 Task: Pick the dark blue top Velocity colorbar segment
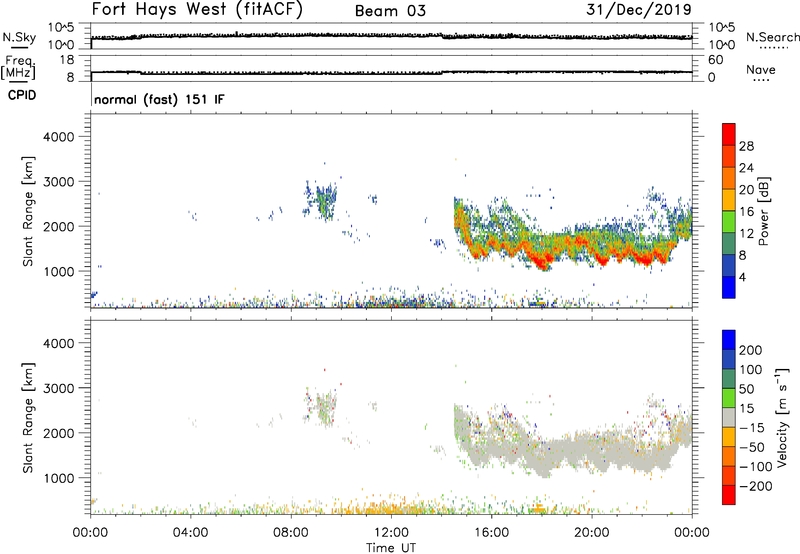pyautogui.click(x=729, y=340)
